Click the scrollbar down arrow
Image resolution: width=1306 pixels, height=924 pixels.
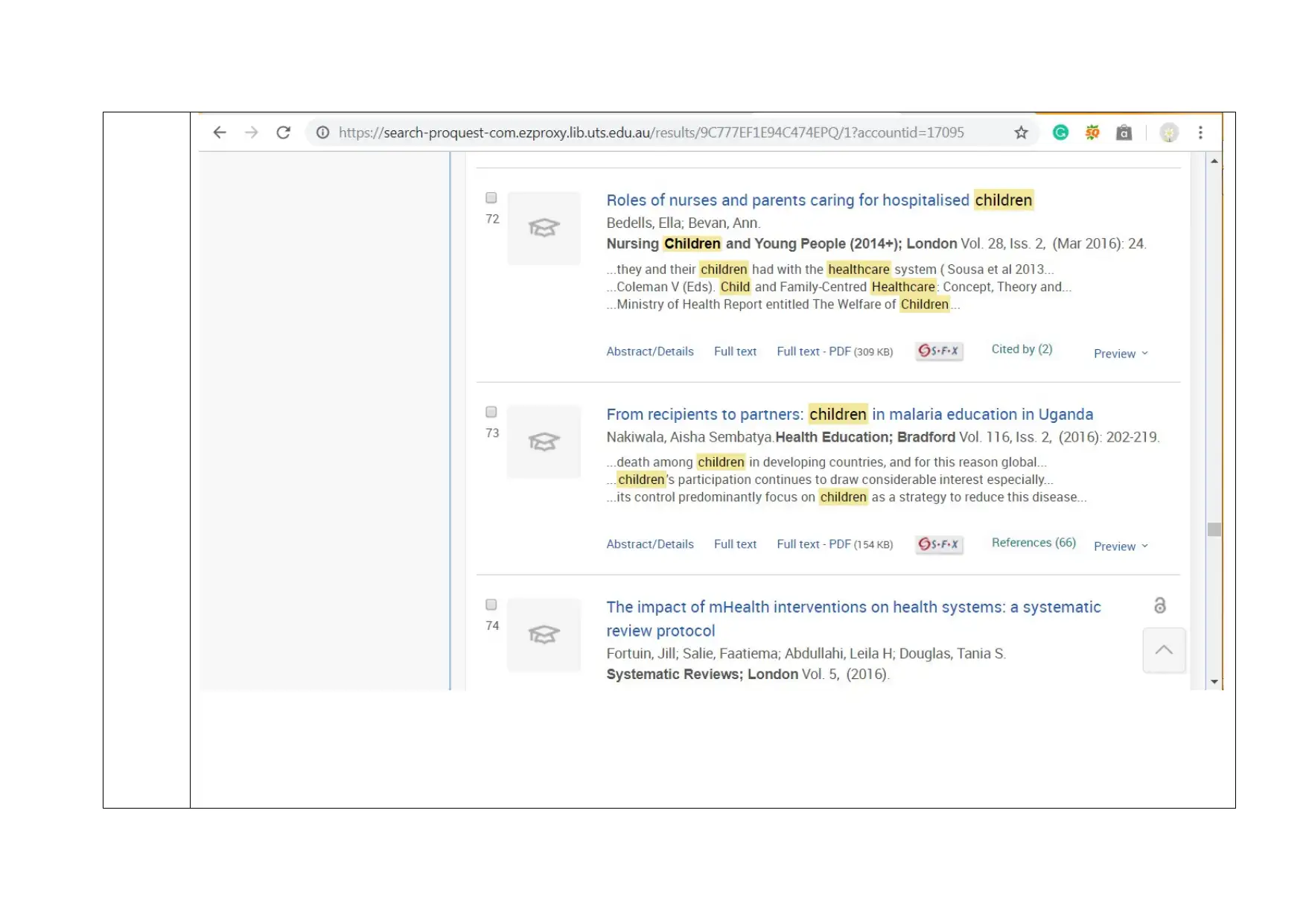1214,681
